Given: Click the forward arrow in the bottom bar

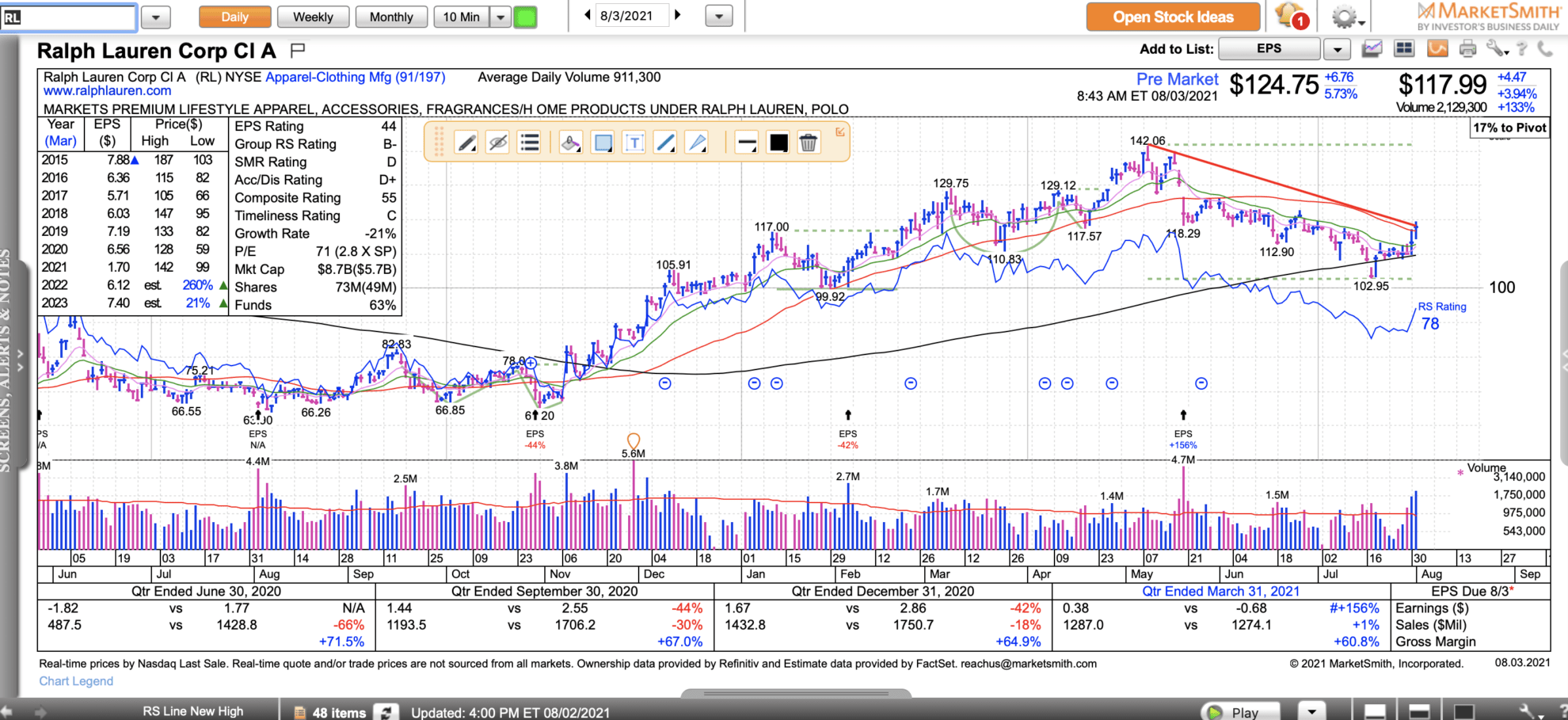Looking at the screenshot, I should click(40, 712).
